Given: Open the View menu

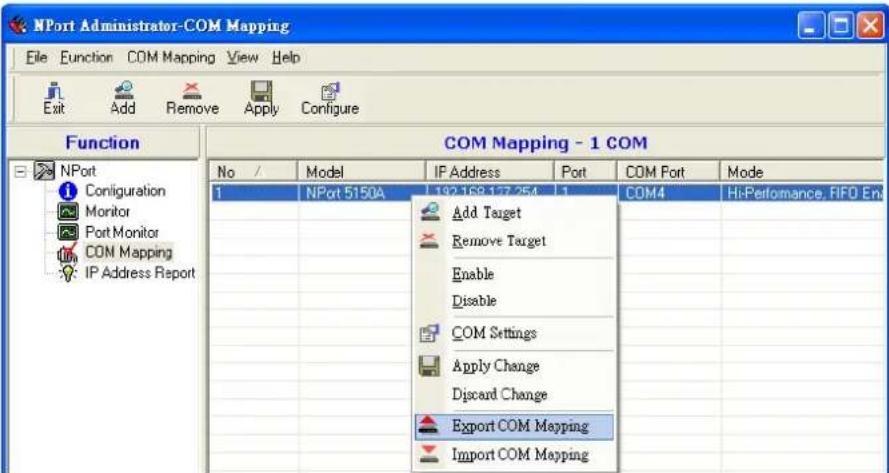Looking at the screenshot, I should pyautogui.click(x=243, y=58).
